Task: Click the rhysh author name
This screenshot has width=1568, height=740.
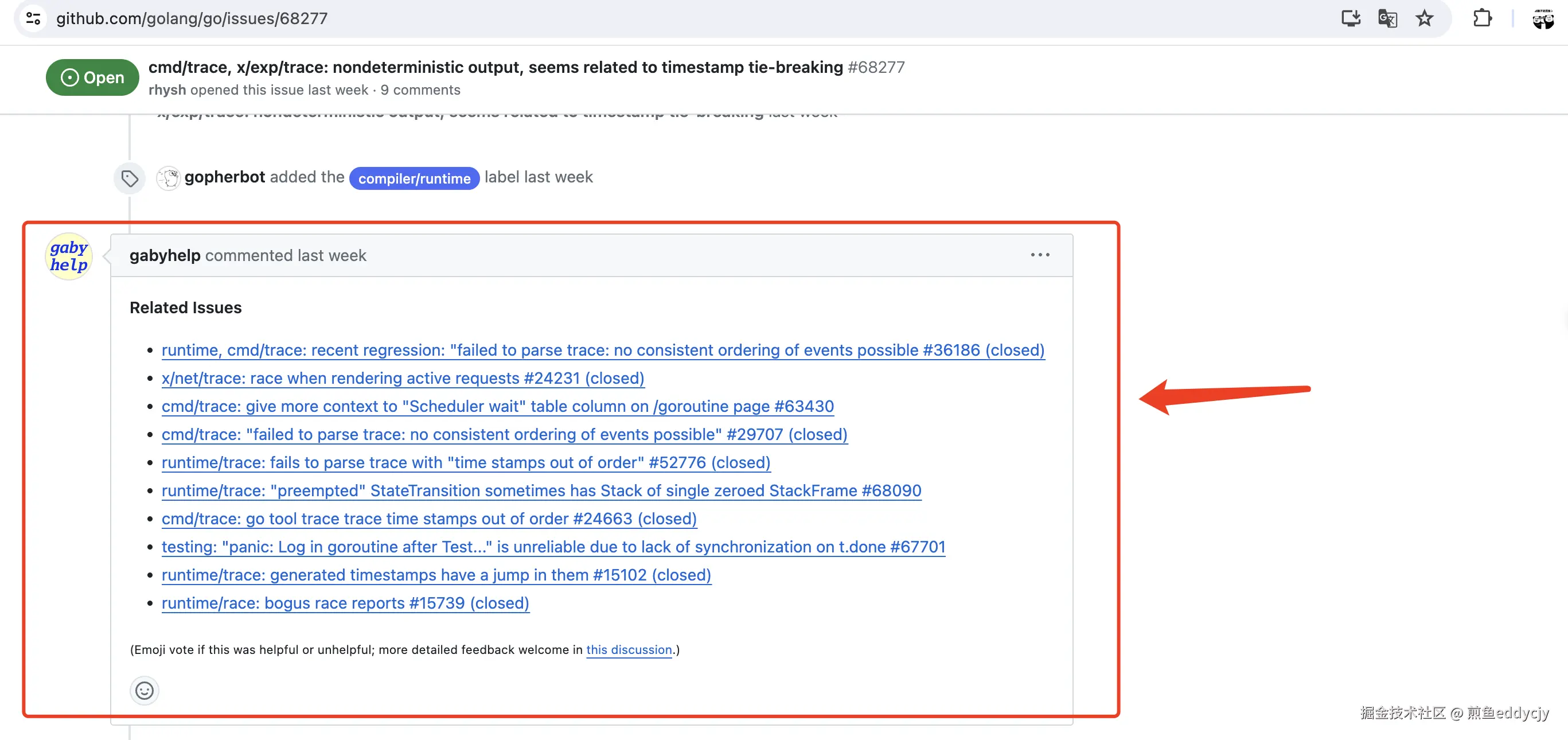Action: click(167, 90)
